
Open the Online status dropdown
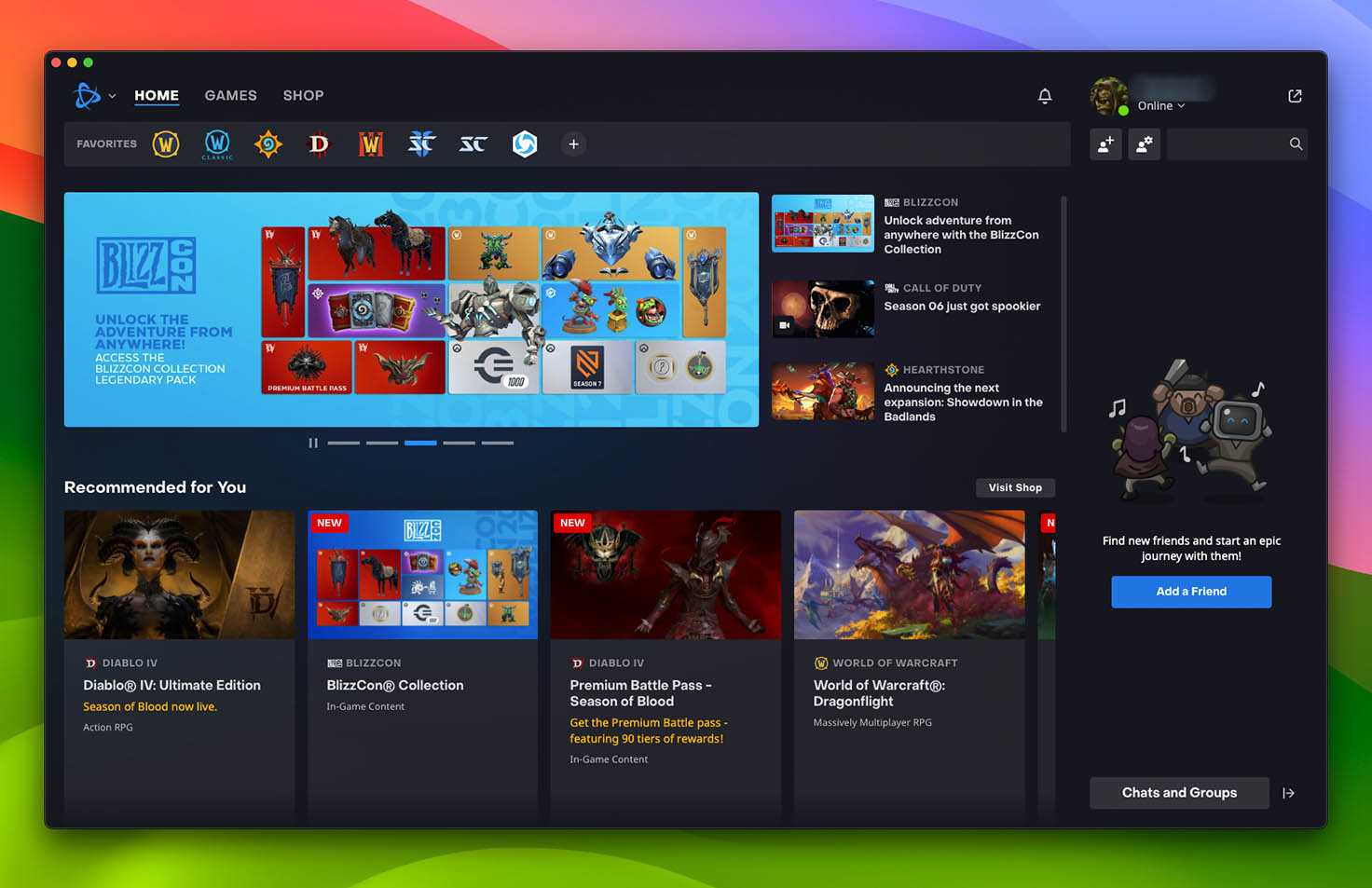[1161, 106]
